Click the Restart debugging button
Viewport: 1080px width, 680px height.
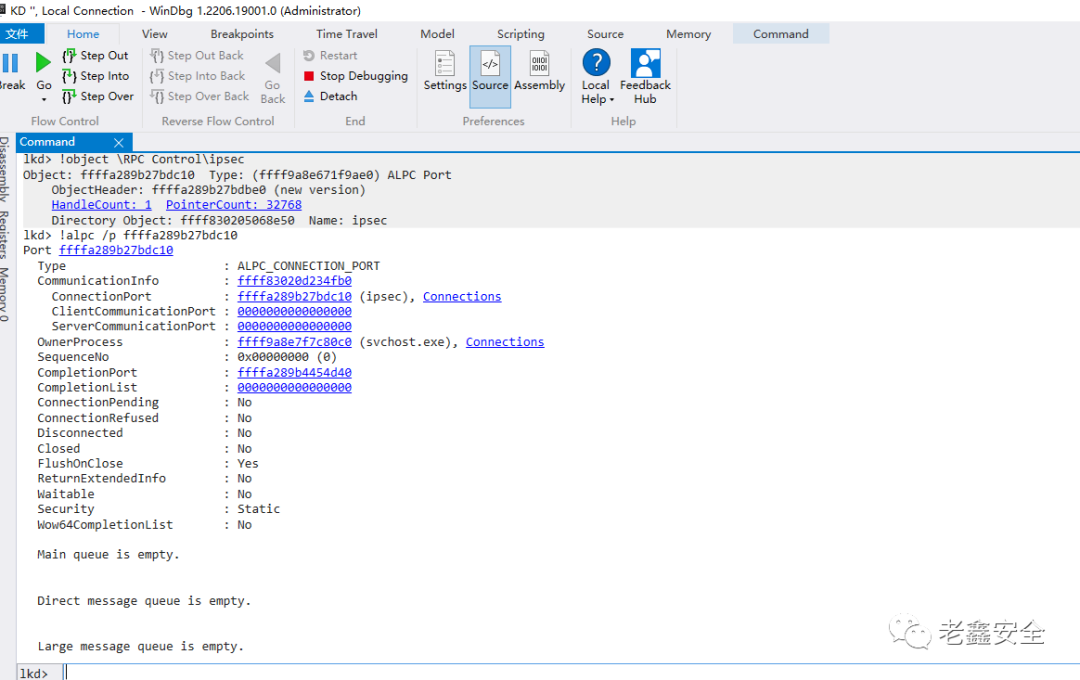click(330, 56)
